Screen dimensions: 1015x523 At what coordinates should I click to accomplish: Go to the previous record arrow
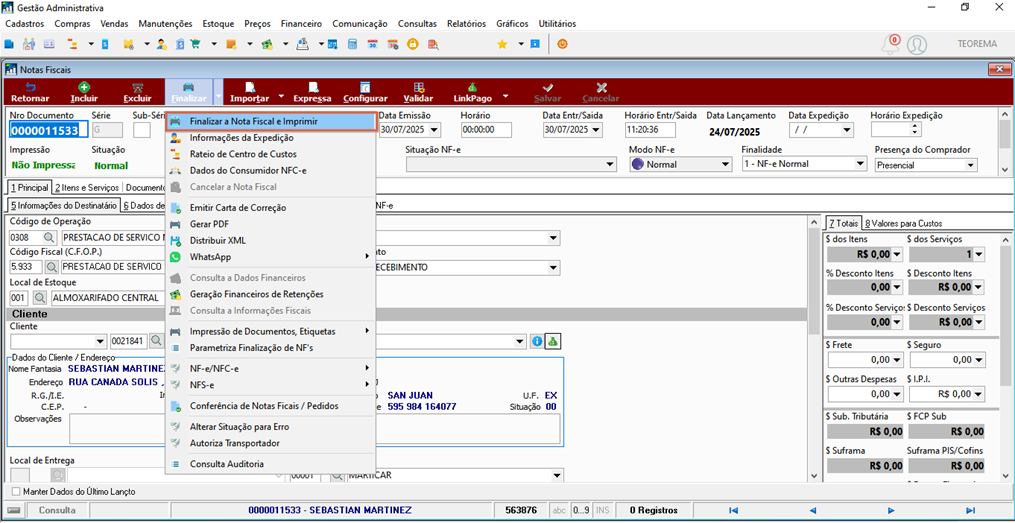click(812, 510)
